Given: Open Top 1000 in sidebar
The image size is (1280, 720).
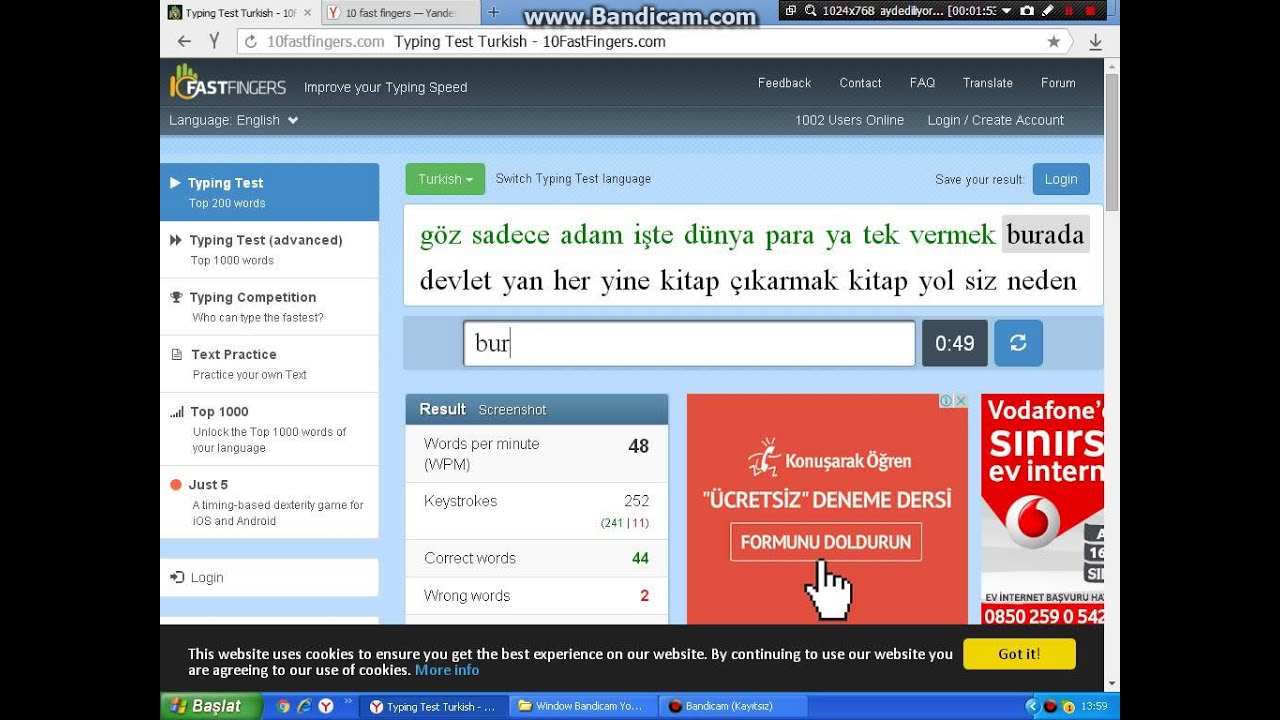Looking at the screenshot, I should click(x=269, y=428).
